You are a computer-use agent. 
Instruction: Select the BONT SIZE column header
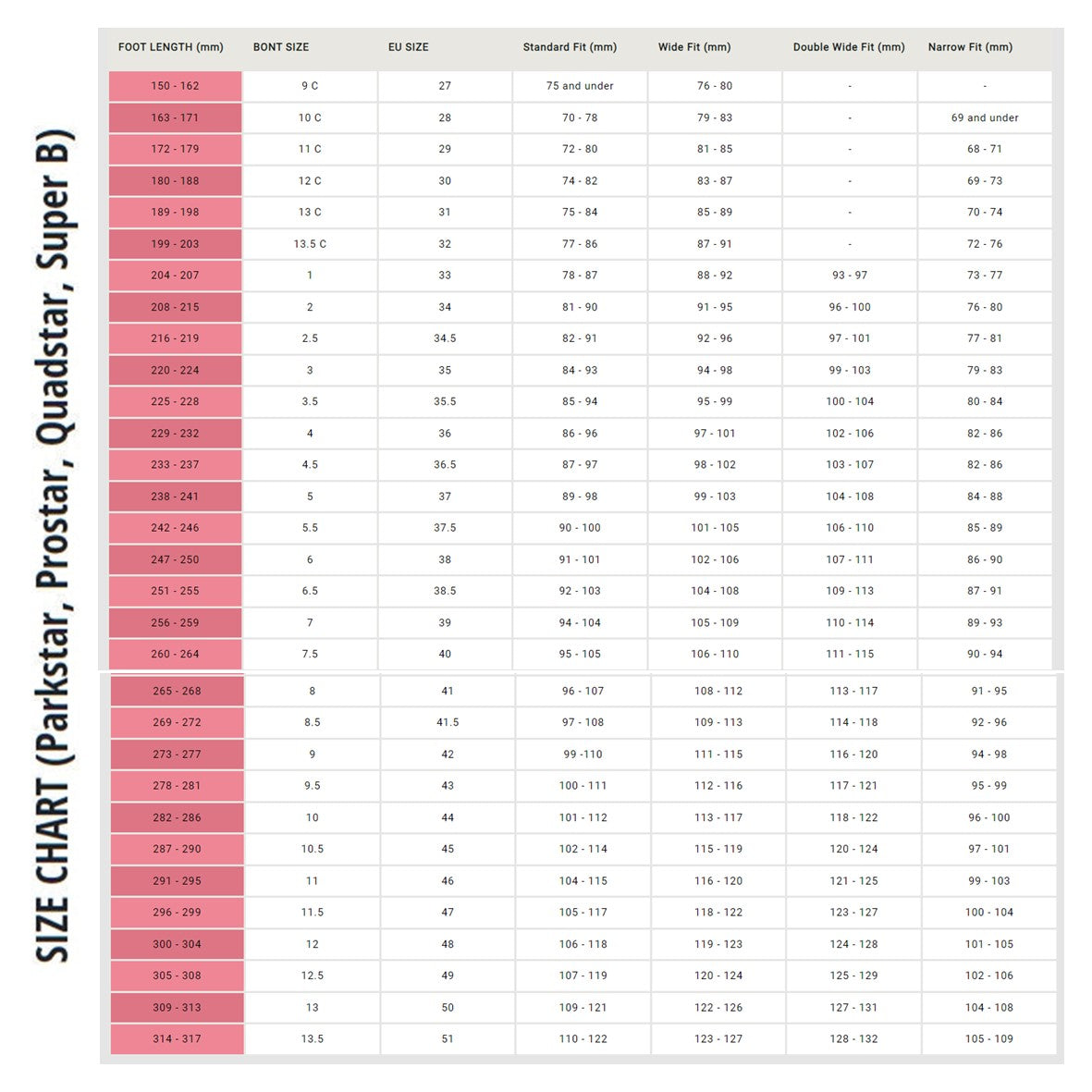click(x=281, y=47)
